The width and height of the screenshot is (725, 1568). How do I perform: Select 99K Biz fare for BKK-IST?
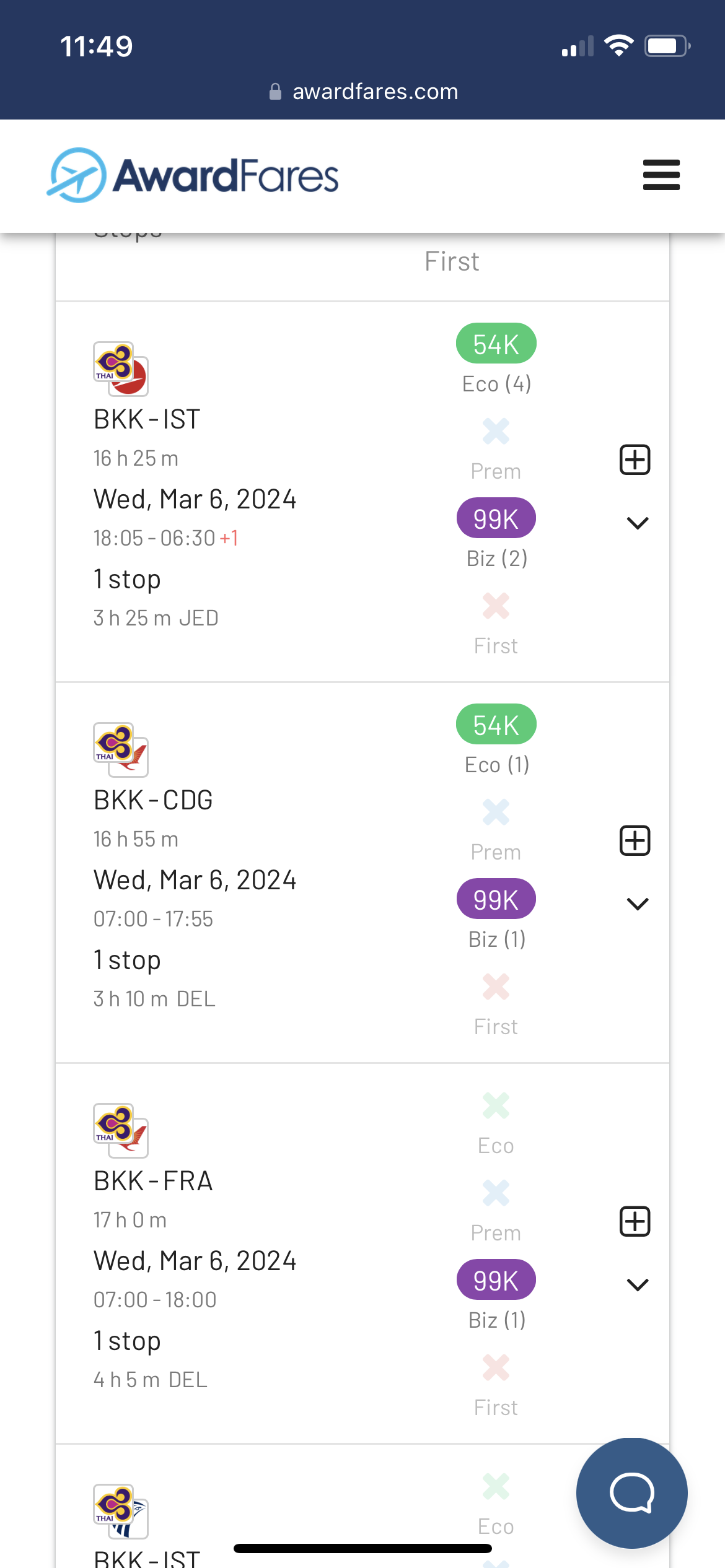click(x=496, y=518)
